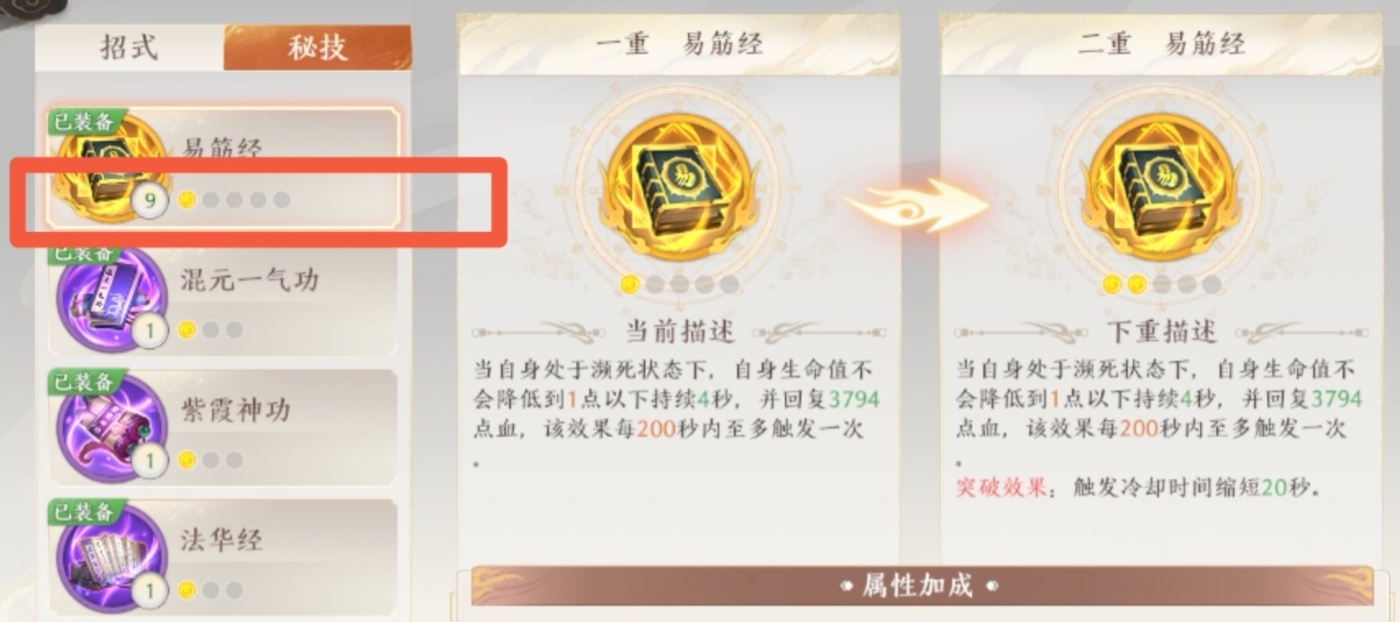This screenshot has height=622, width=1400.
Task: Click the 已装备 tag on 法华经
Action: (85, 512)
